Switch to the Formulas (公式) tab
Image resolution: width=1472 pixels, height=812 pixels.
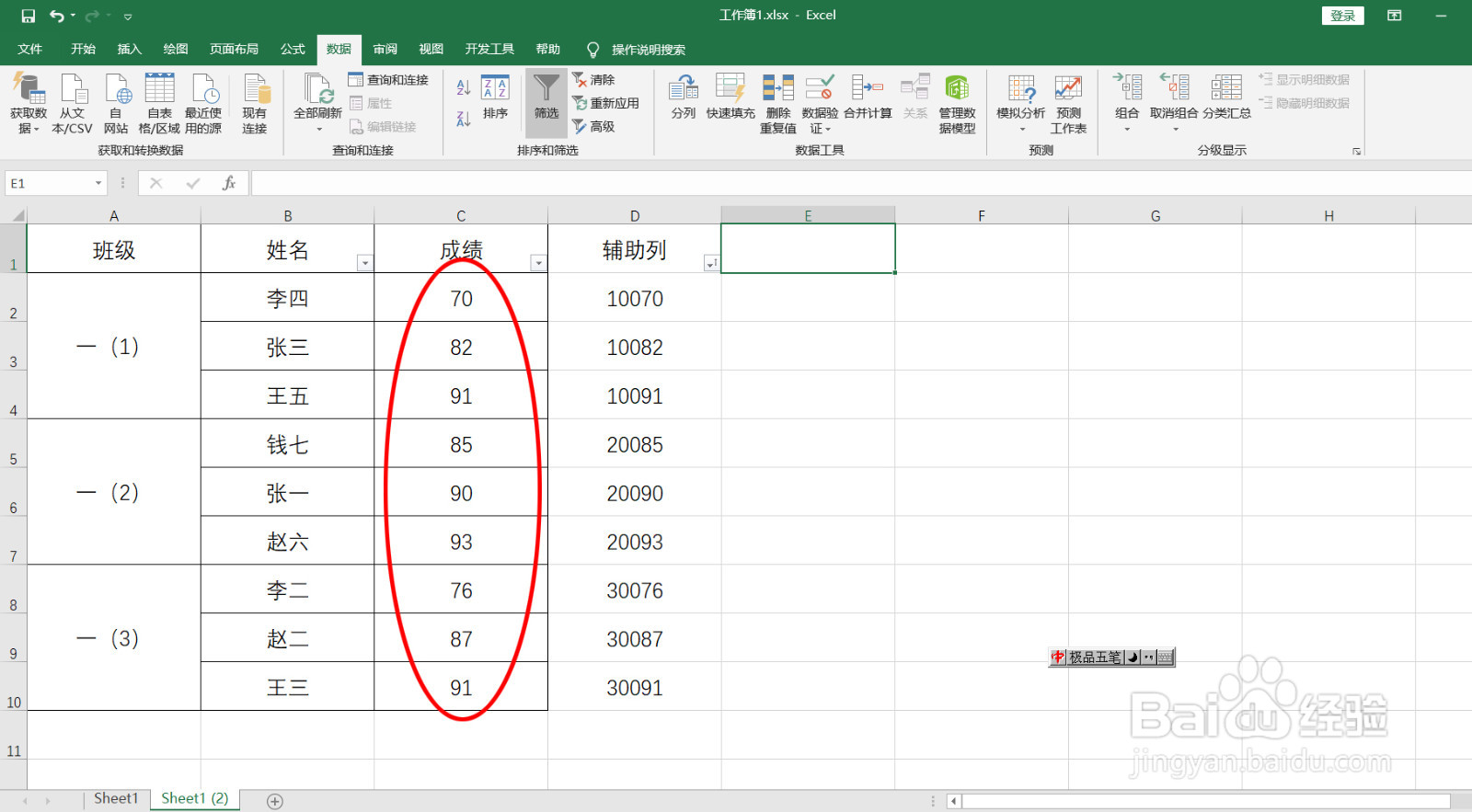[293, 49]
